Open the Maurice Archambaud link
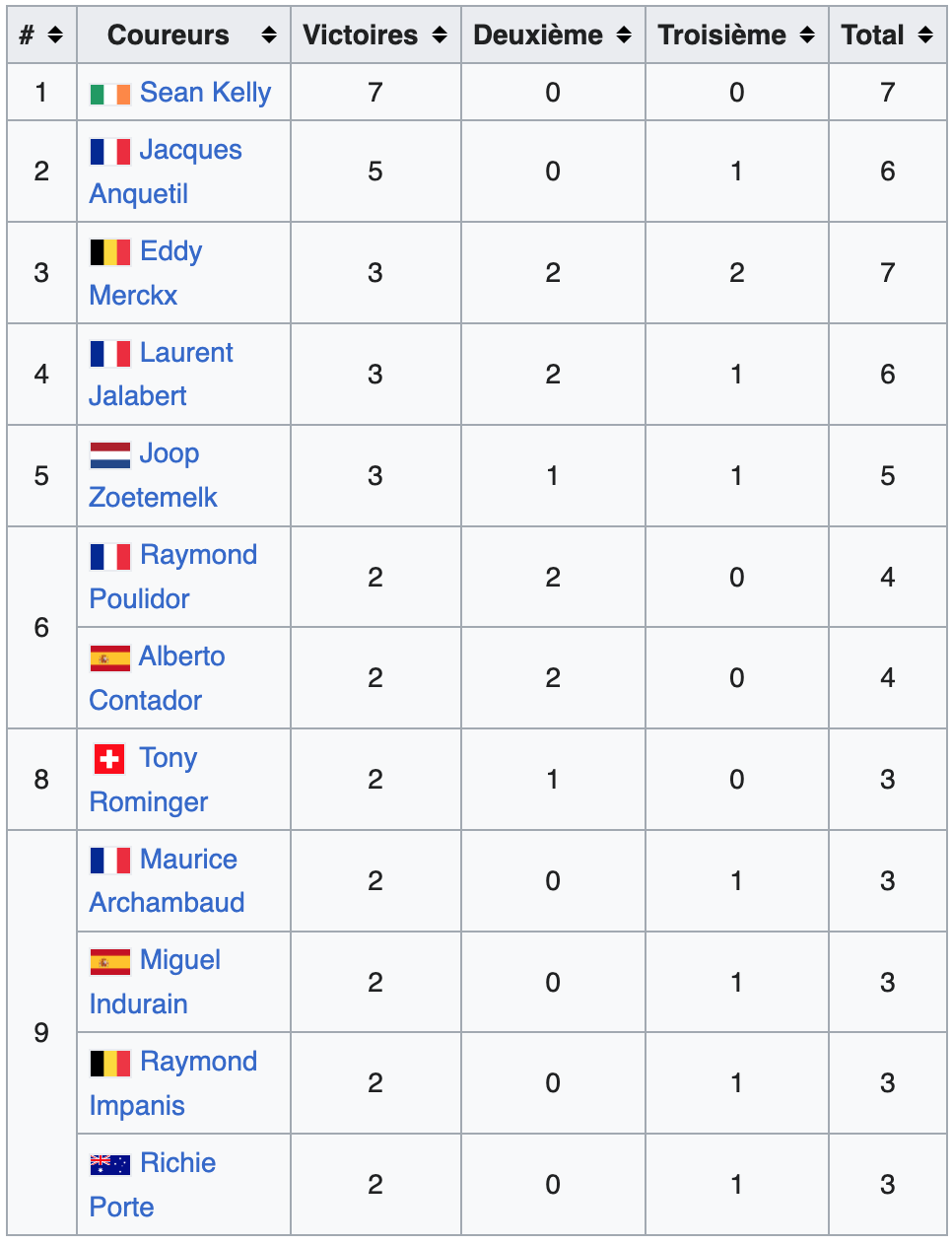Image resolution: width=952 pixels, height=1244 pixels. [188, 860]
